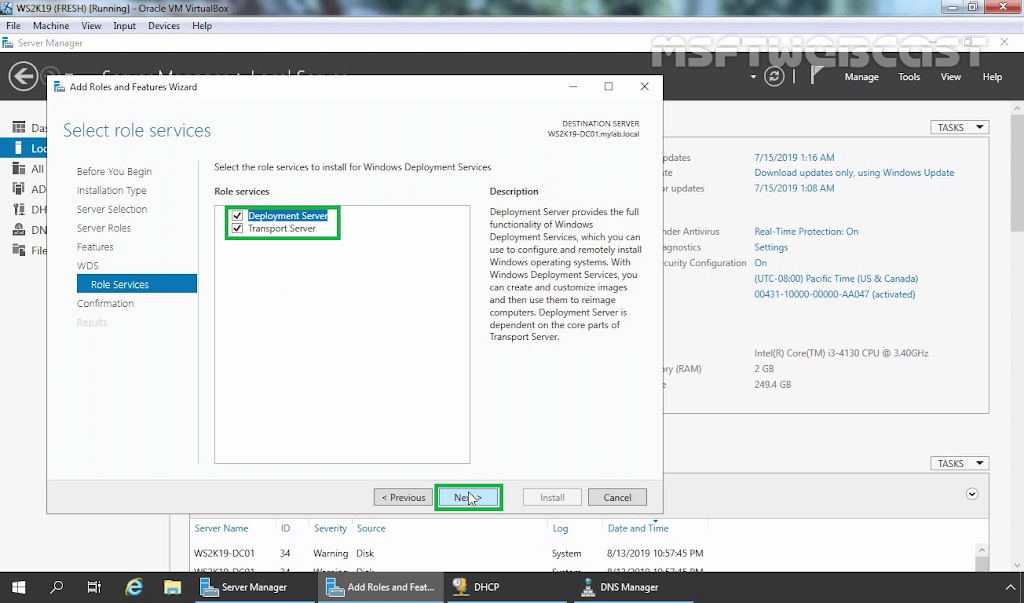Click the Add Roles wizard title bar icon

(59, 87)
